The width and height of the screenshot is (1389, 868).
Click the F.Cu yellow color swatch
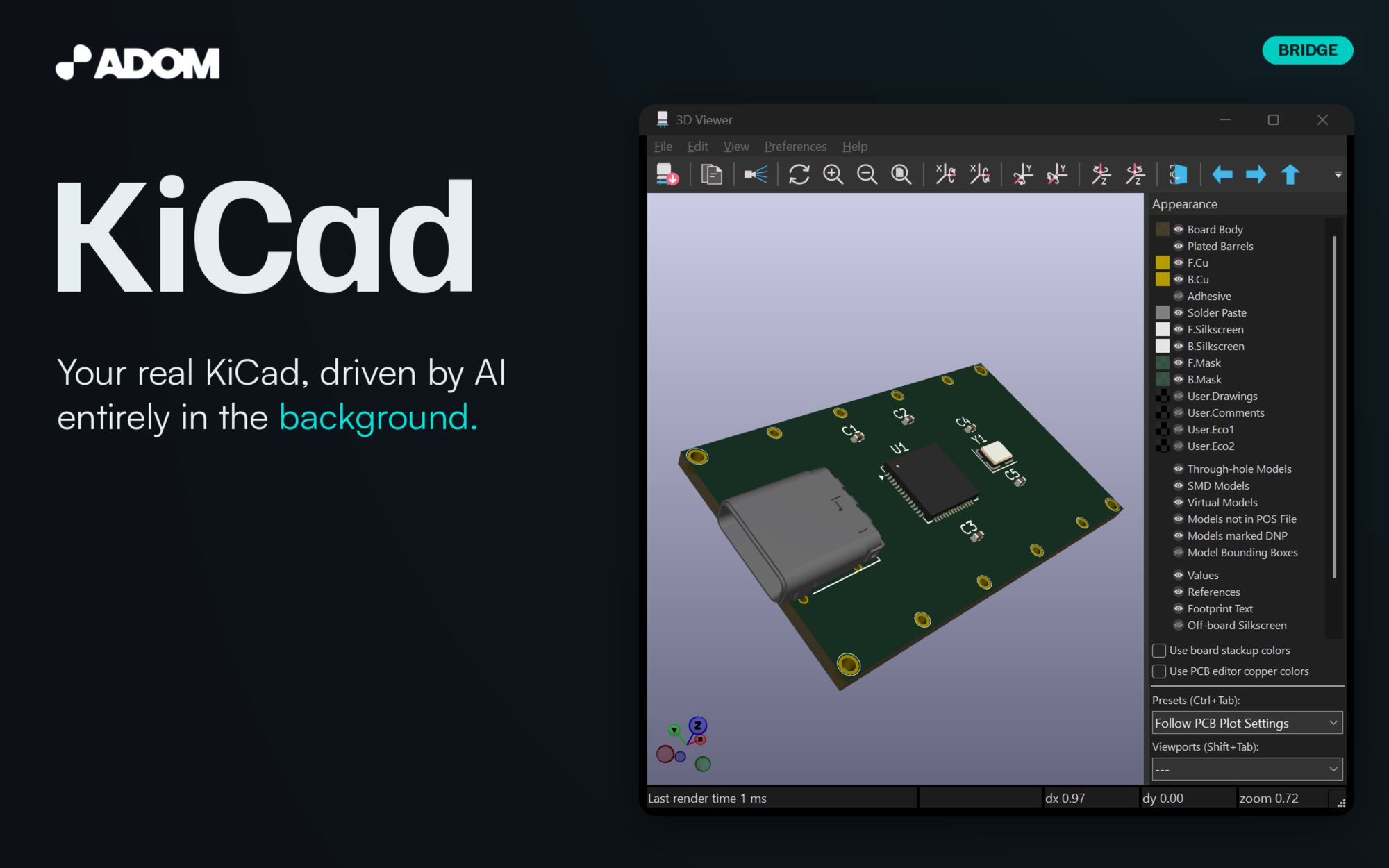point(1162,262)
